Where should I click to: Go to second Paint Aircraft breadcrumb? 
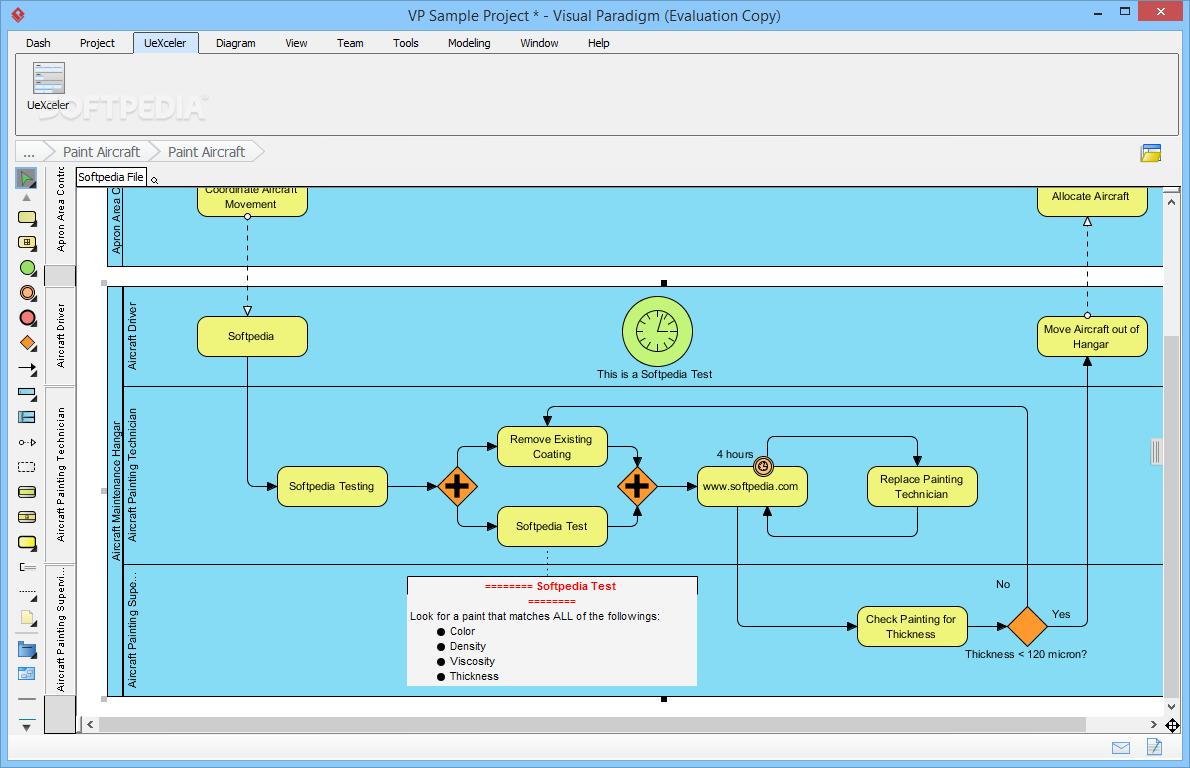[206, 152]
